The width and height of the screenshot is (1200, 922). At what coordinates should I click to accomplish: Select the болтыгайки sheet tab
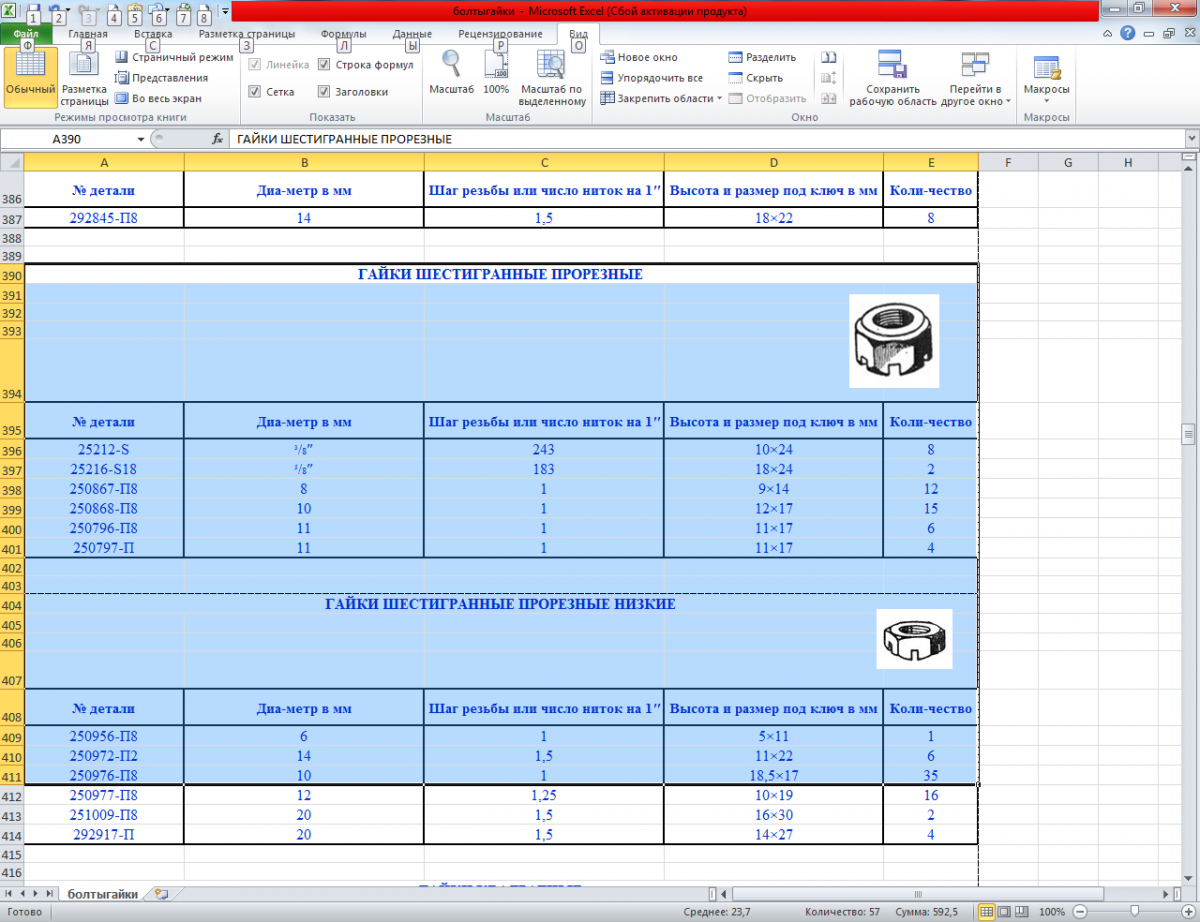point(103,894)
